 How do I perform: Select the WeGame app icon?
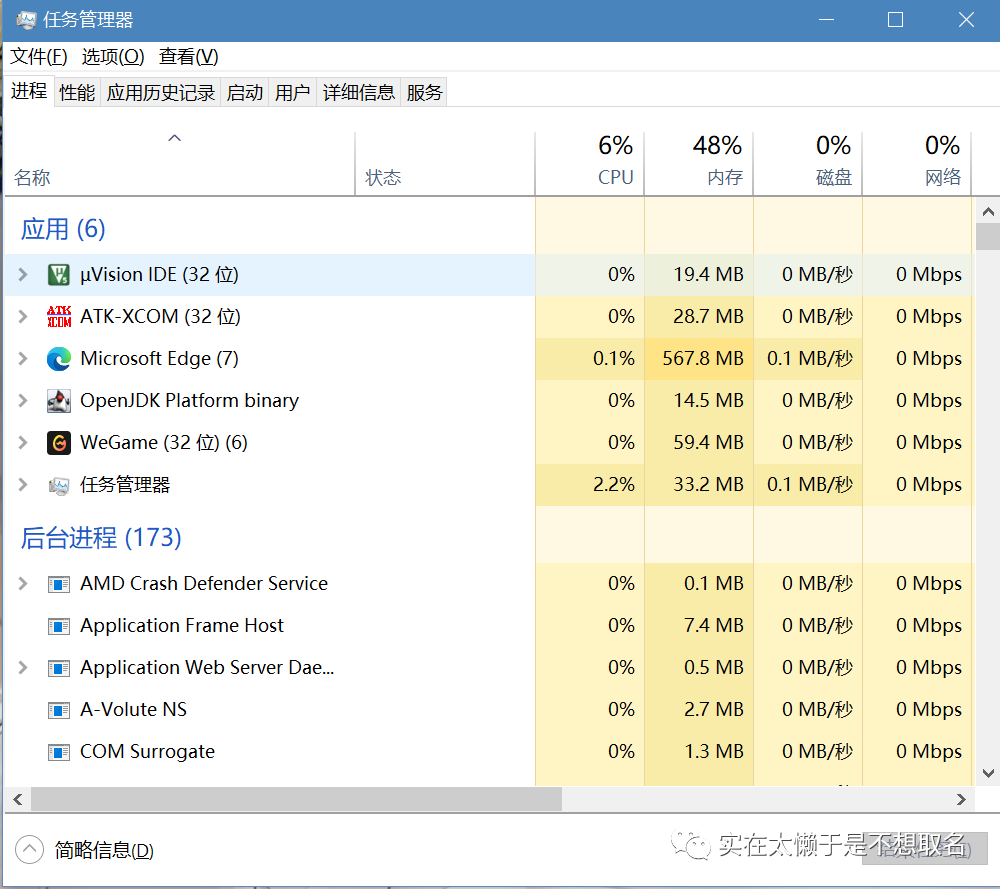pos(59,443)
